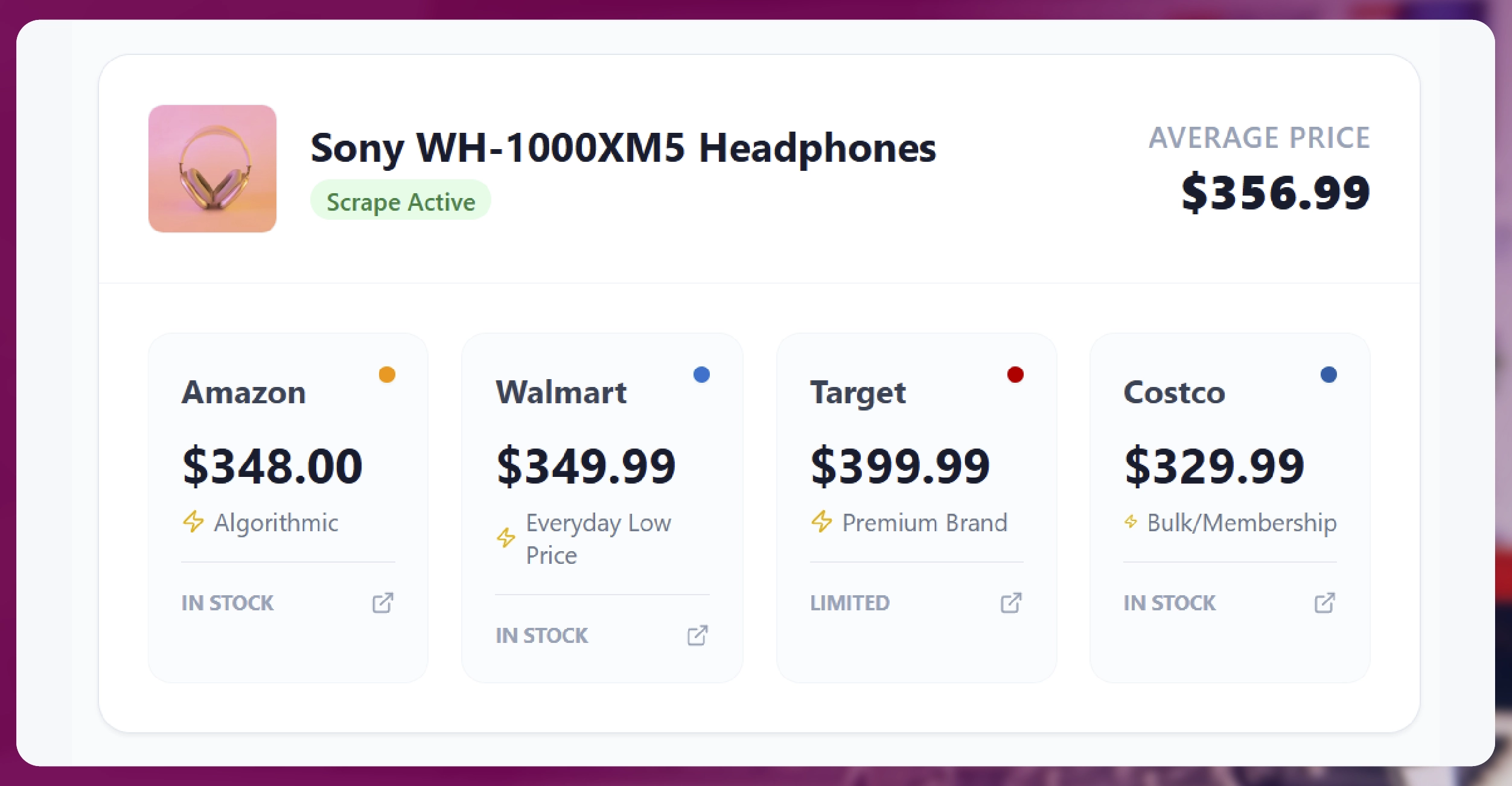Image resolution: width=1512 pixels, height=786 pixels.
Task: Select the headphones product thumbnail
Action: point(212,169)
